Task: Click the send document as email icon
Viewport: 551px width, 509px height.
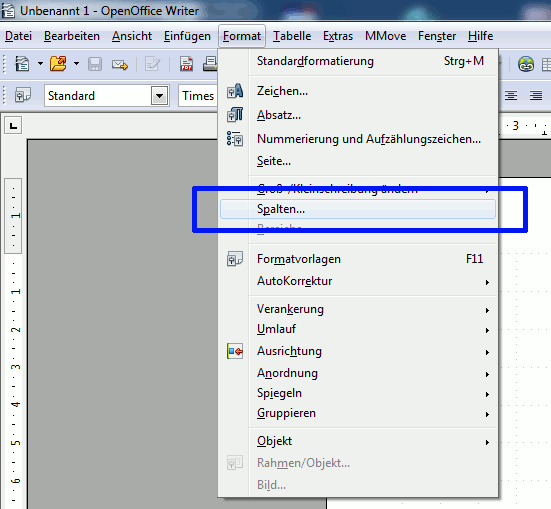Action: 120,65
